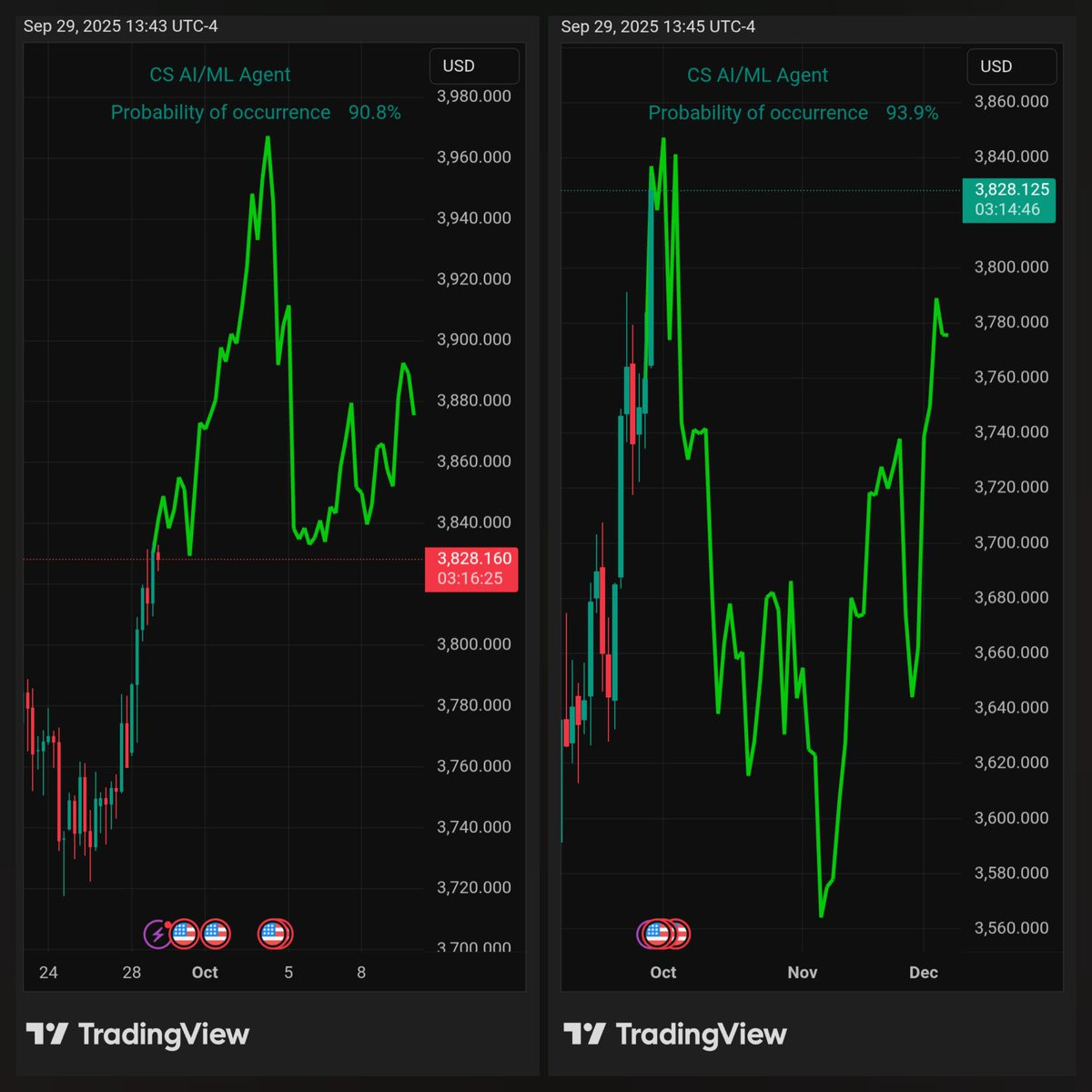
Task: Select the US flag icon above the Oct label in the left chart
Action: [216, 934]
